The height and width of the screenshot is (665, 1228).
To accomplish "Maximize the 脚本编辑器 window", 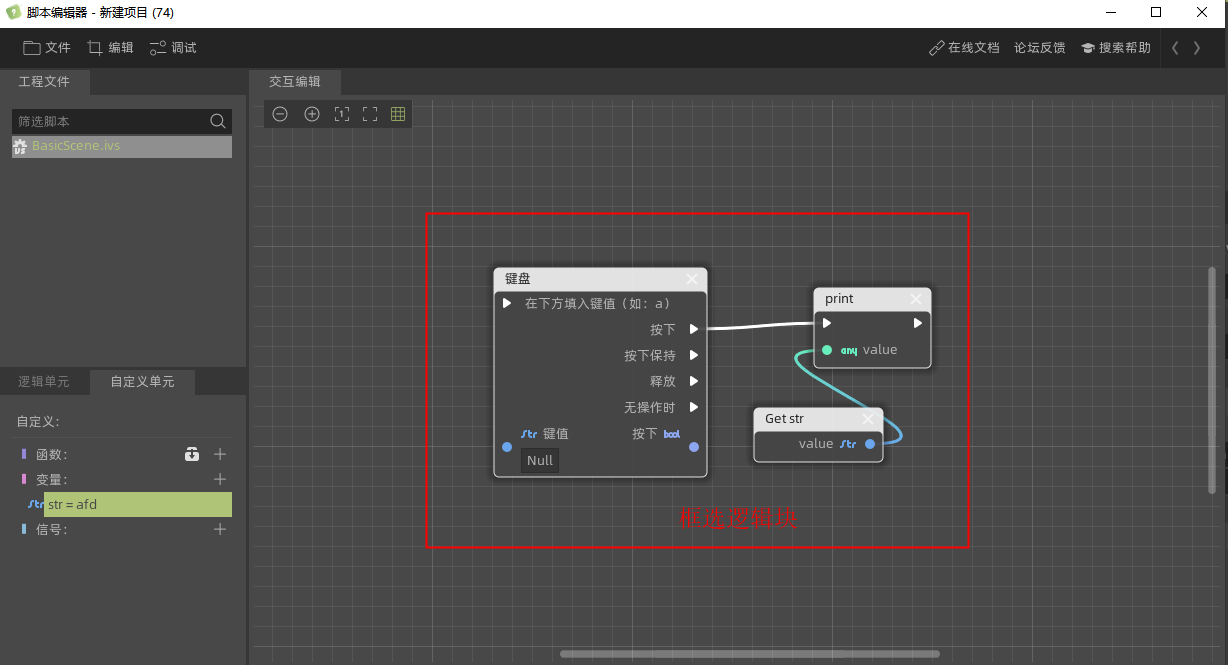I will 1156,12.
